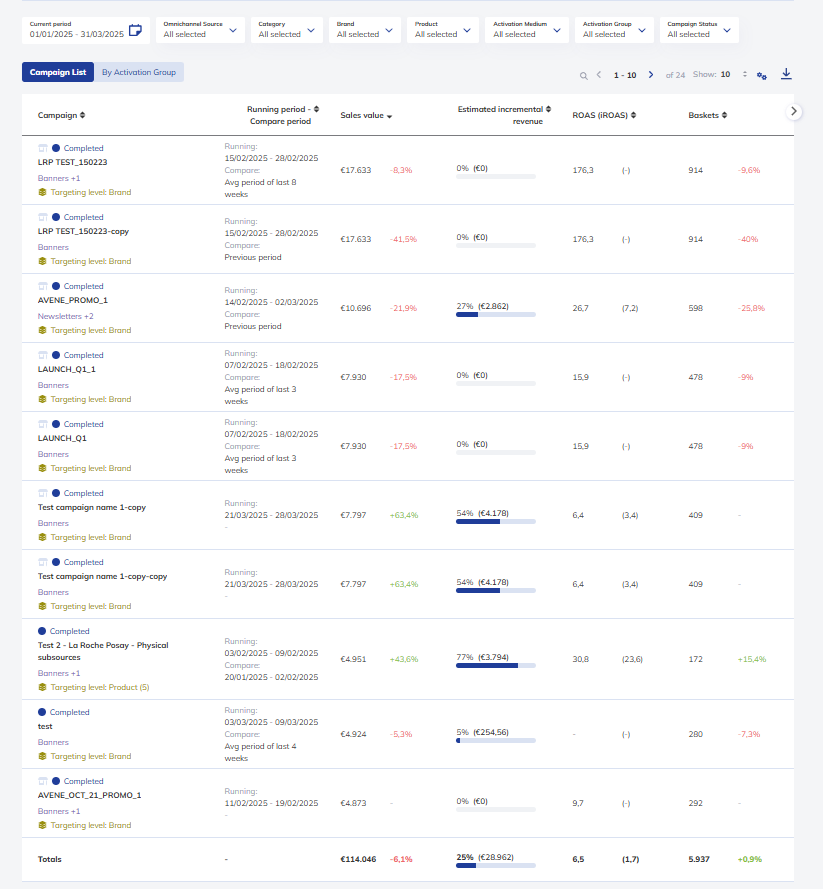Open the Brand filter dropdown
The image size is (823, 889).
pyautogui.click(x=364, y=30)
